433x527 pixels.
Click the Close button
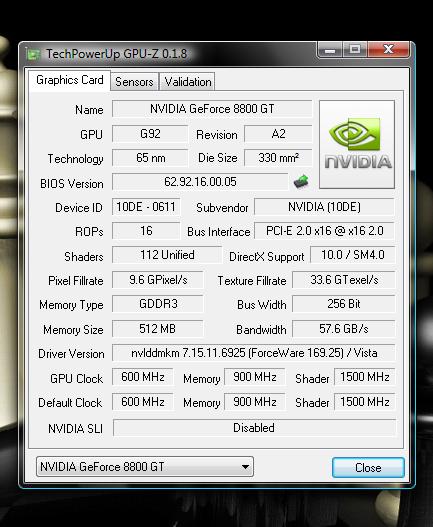coord(368,468)
